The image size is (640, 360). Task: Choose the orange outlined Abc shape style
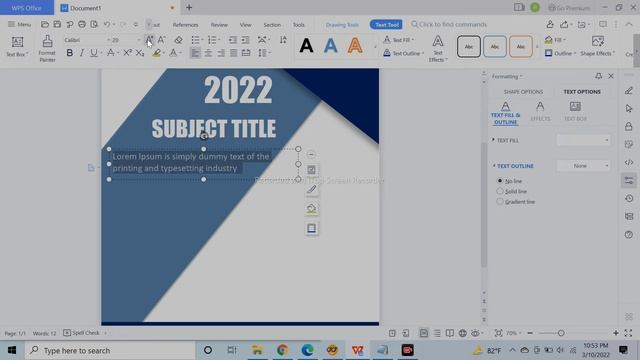520,46
